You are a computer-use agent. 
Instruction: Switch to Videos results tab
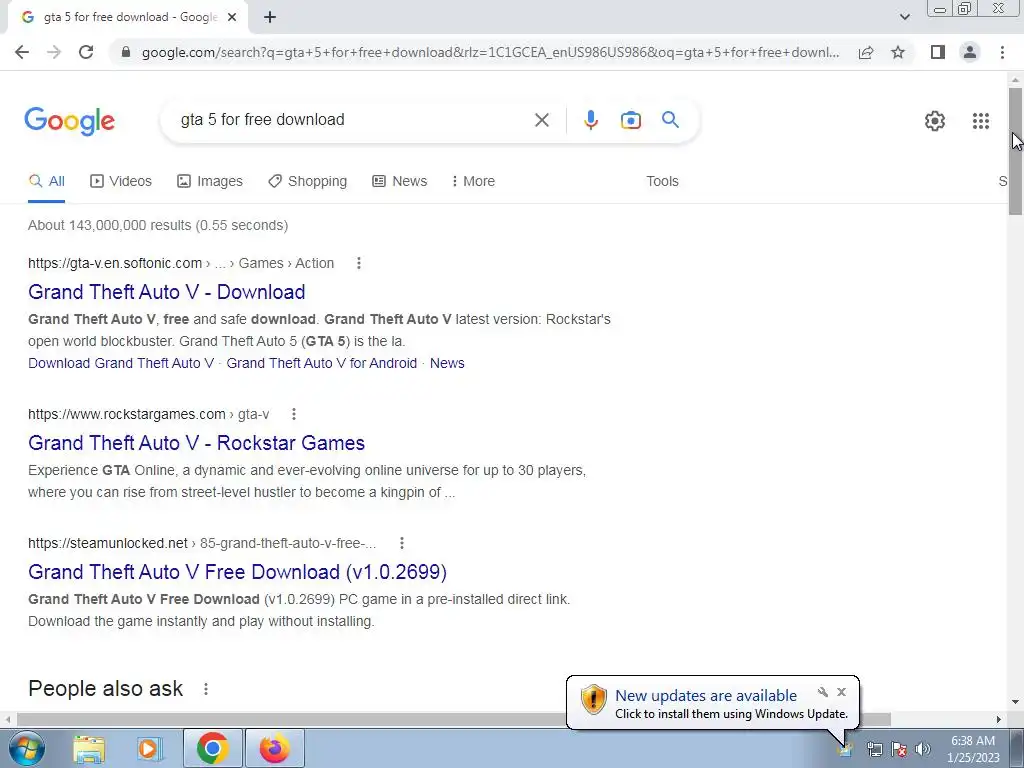121,181
